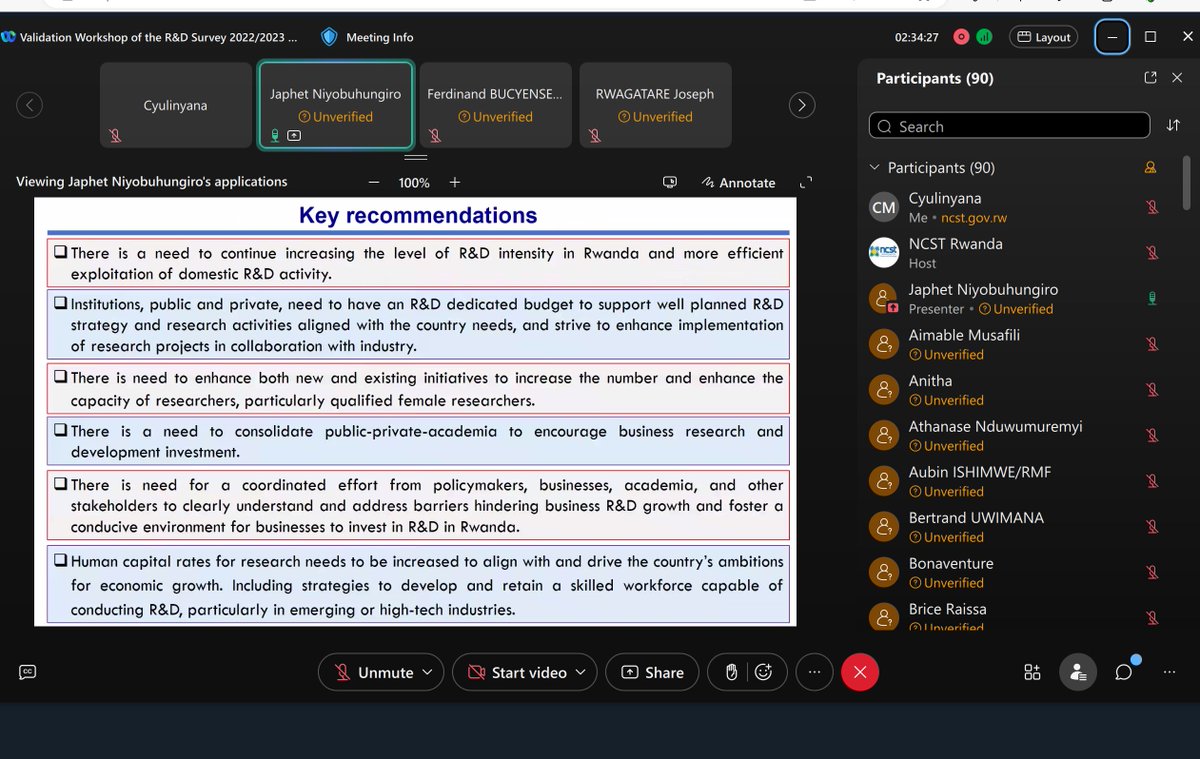
Task: Toggle Participants panel icon in bottom bar
Action: [x=1078, y=672]
